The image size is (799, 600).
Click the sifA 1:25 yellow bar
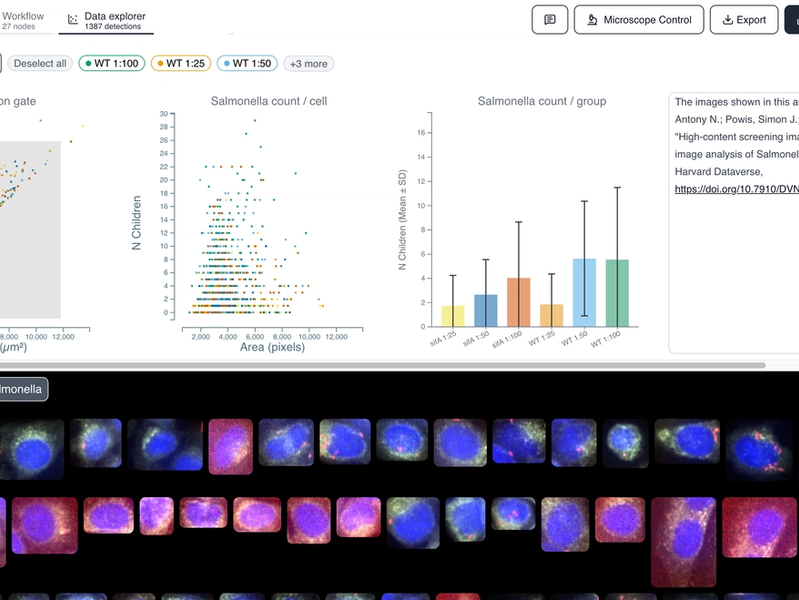pos(452,316)
